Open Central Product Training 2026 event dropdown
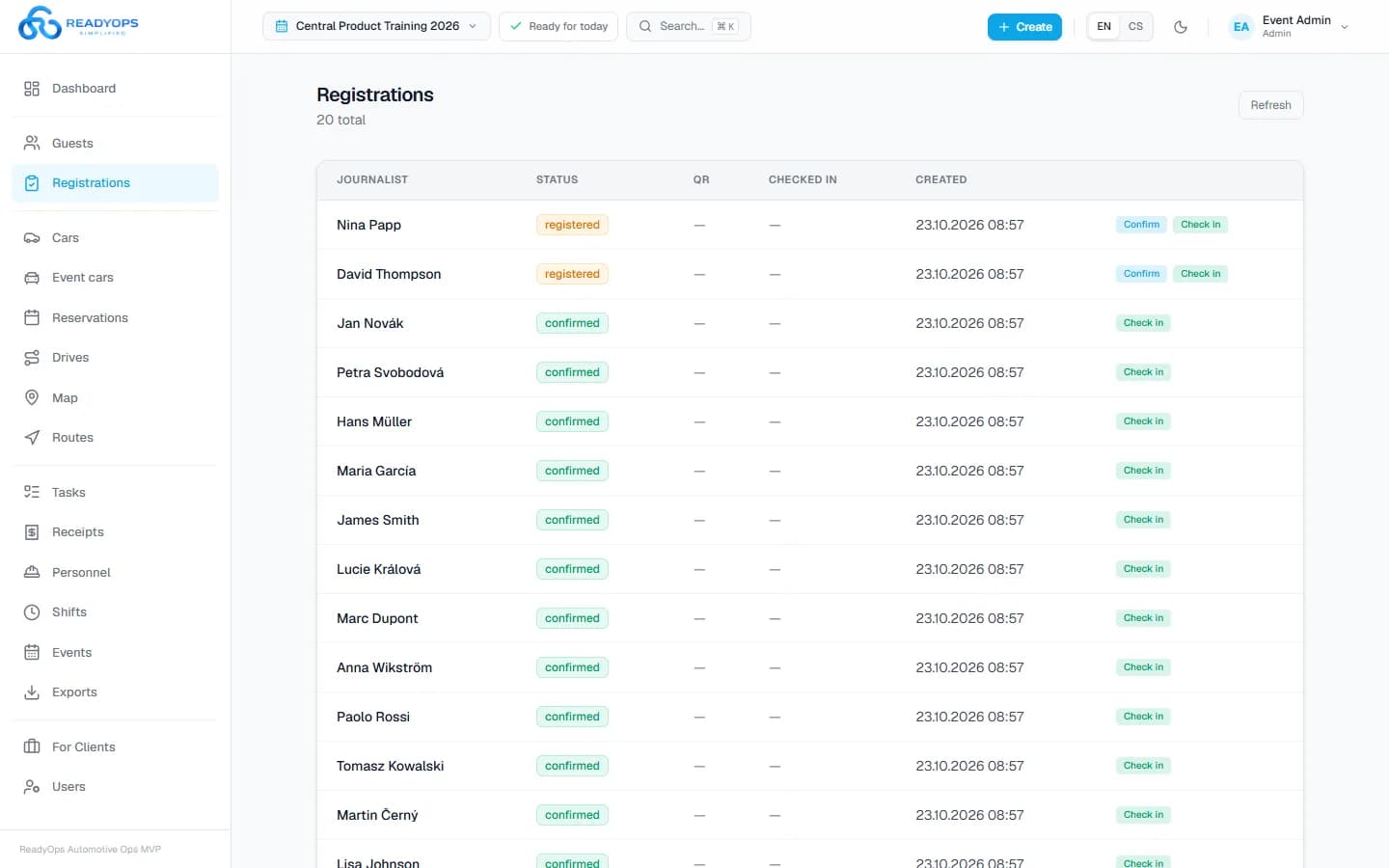This screenshot has height=868, width=1389. click(x=376, y=27)
